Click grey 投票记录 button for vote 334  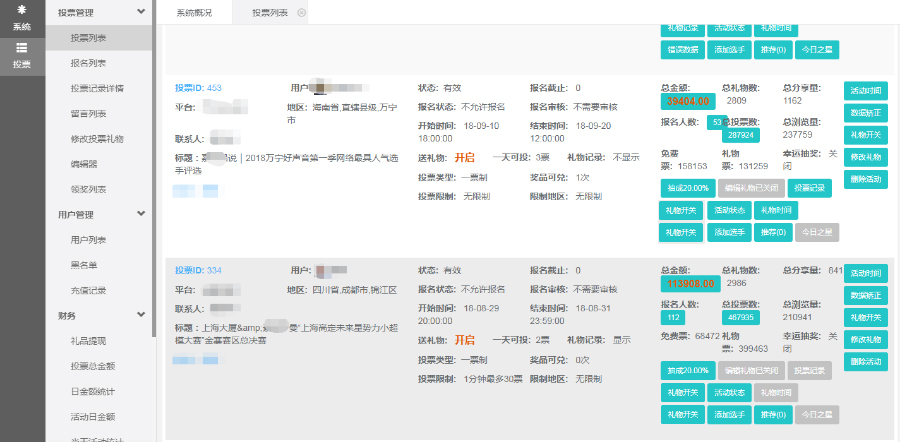tap(809, 370)
